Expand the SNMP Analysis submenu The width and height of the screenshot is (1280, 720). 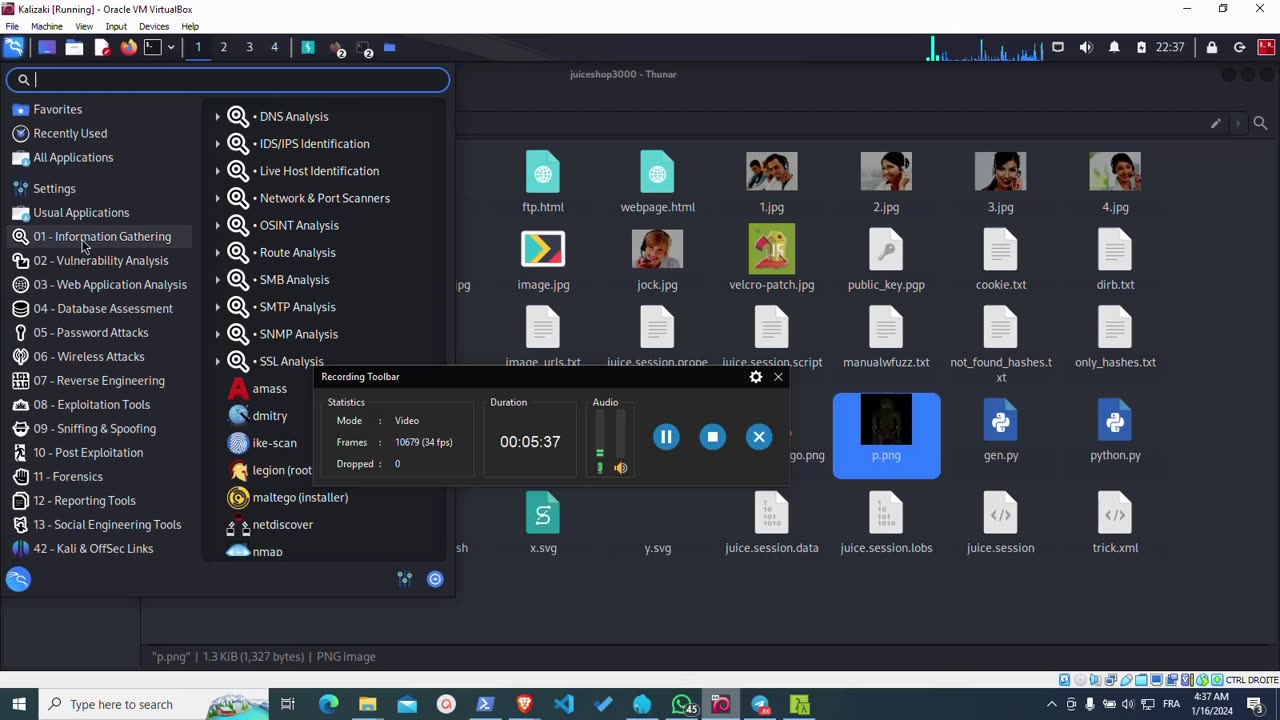(x=277, y=334)
